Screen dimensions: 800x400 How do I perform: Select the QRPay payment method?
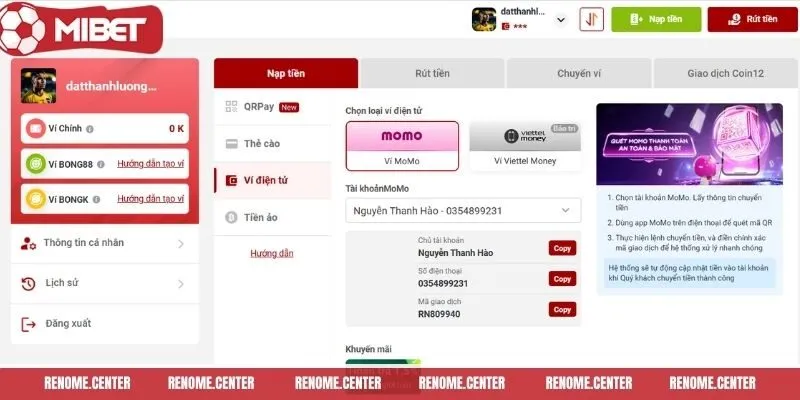click(x=272, y=107)
